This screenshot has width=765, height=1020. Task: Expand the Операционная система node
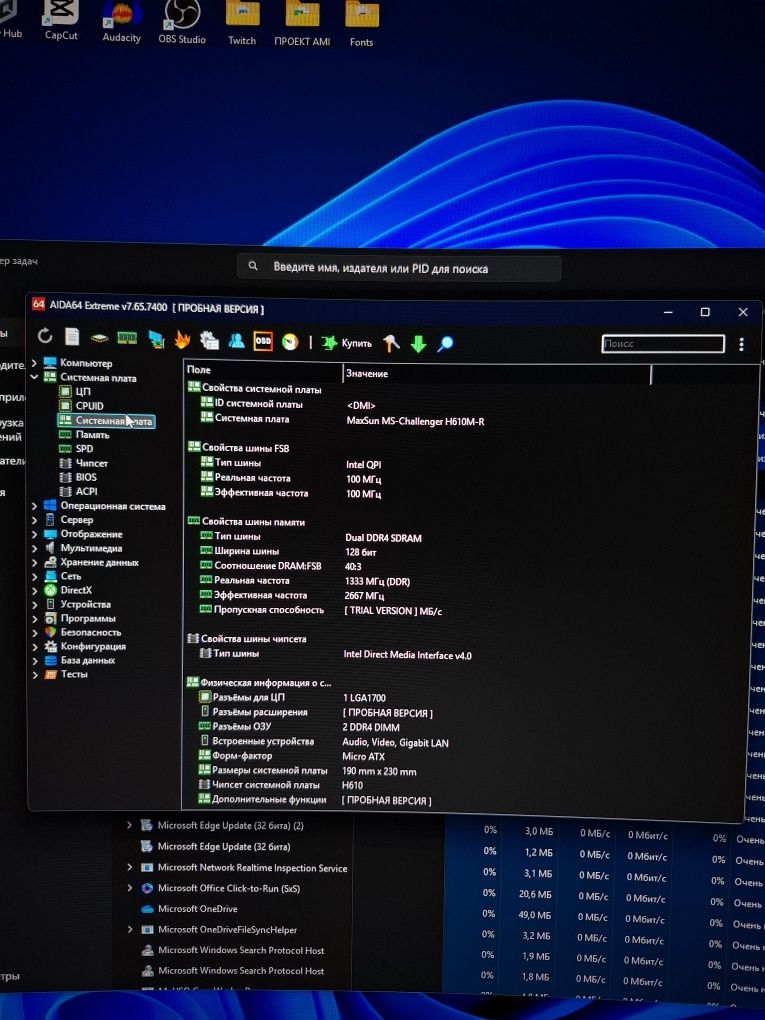click(34, 505)
